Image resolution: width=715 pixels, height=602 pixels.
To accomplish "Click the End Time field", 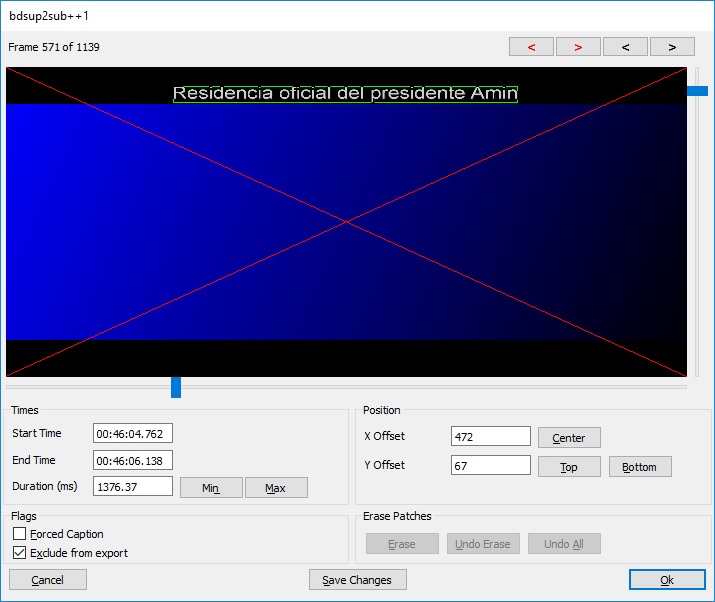I will click(133, 460).
